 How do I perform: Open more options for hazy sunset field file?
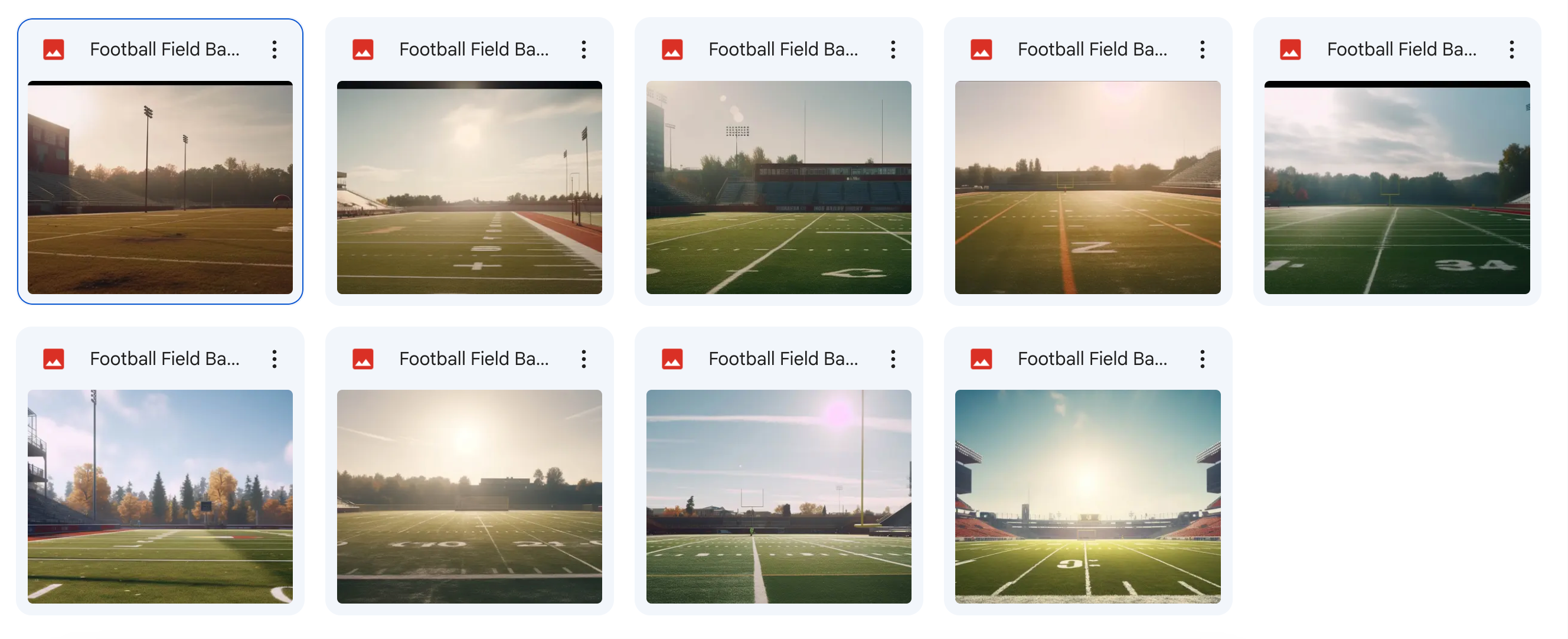click(x=584, y=359)
